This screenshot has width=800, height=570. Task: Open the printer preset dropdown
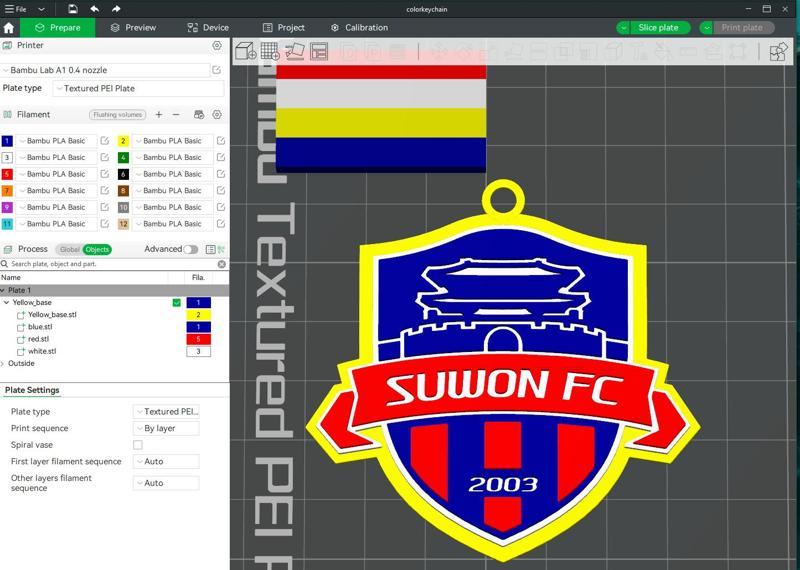pyautogui.click(x=106, y=70)
